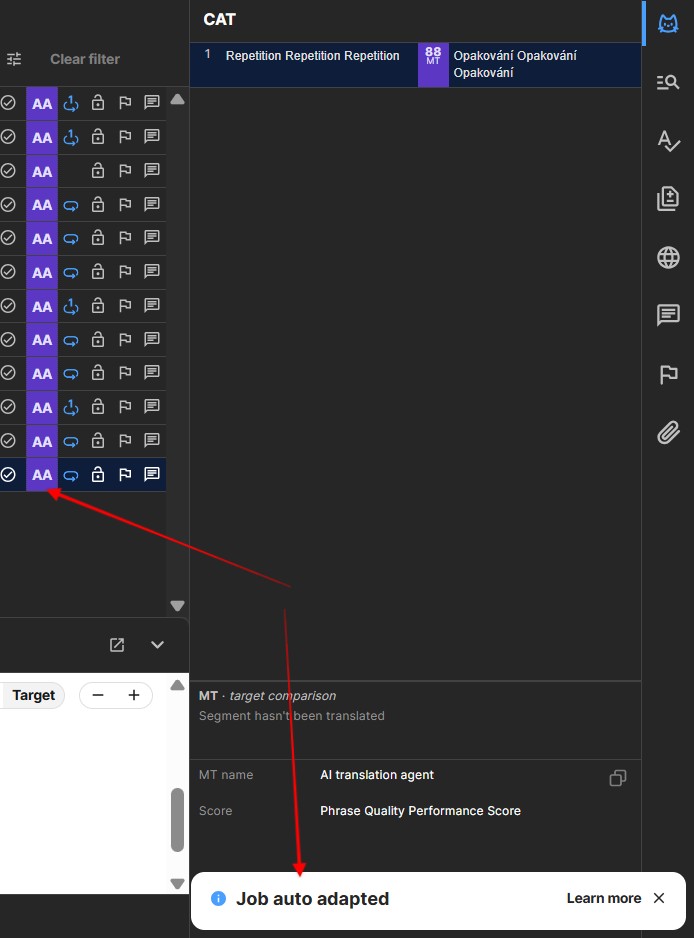The height and width of the screenshot is (938, 694).
Task: Click the info icon in the notification
Action: (x=218, y=899)
